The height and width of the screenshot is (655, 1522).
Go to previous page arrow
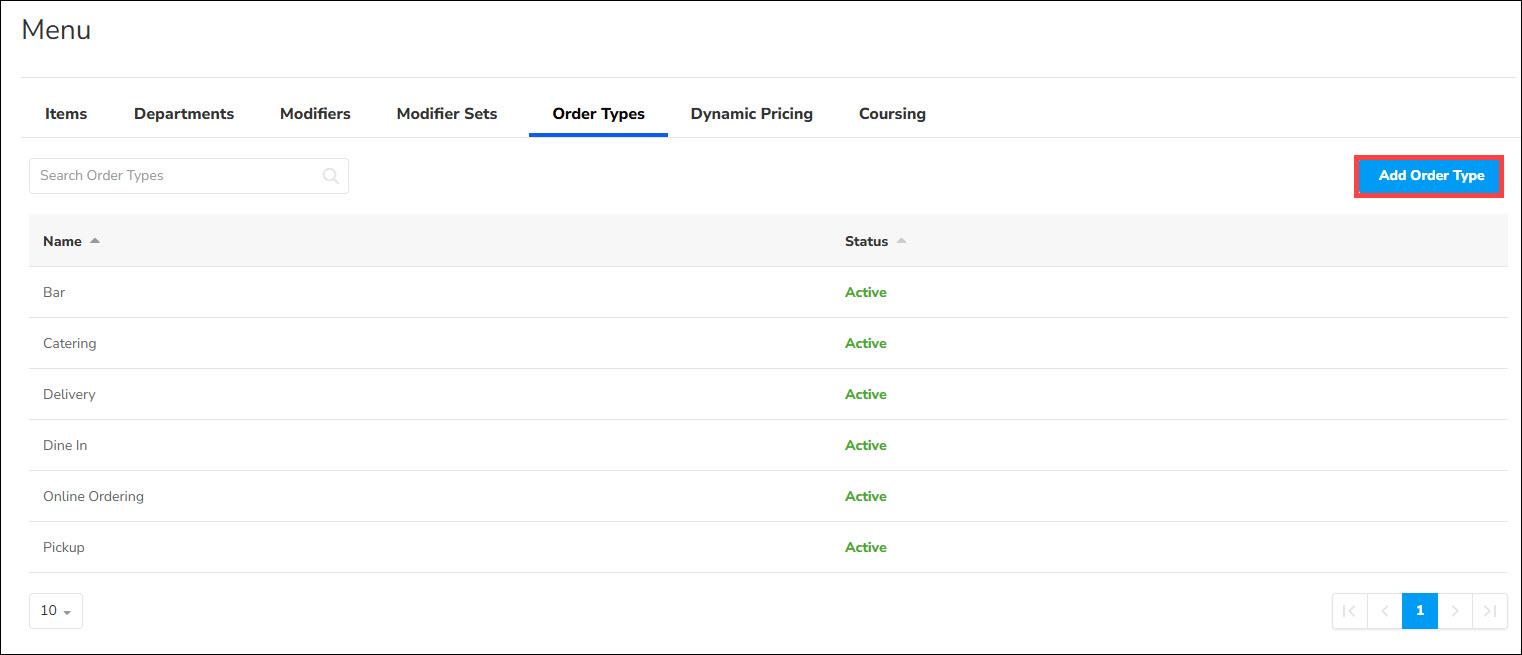[x=1385, y=611]
